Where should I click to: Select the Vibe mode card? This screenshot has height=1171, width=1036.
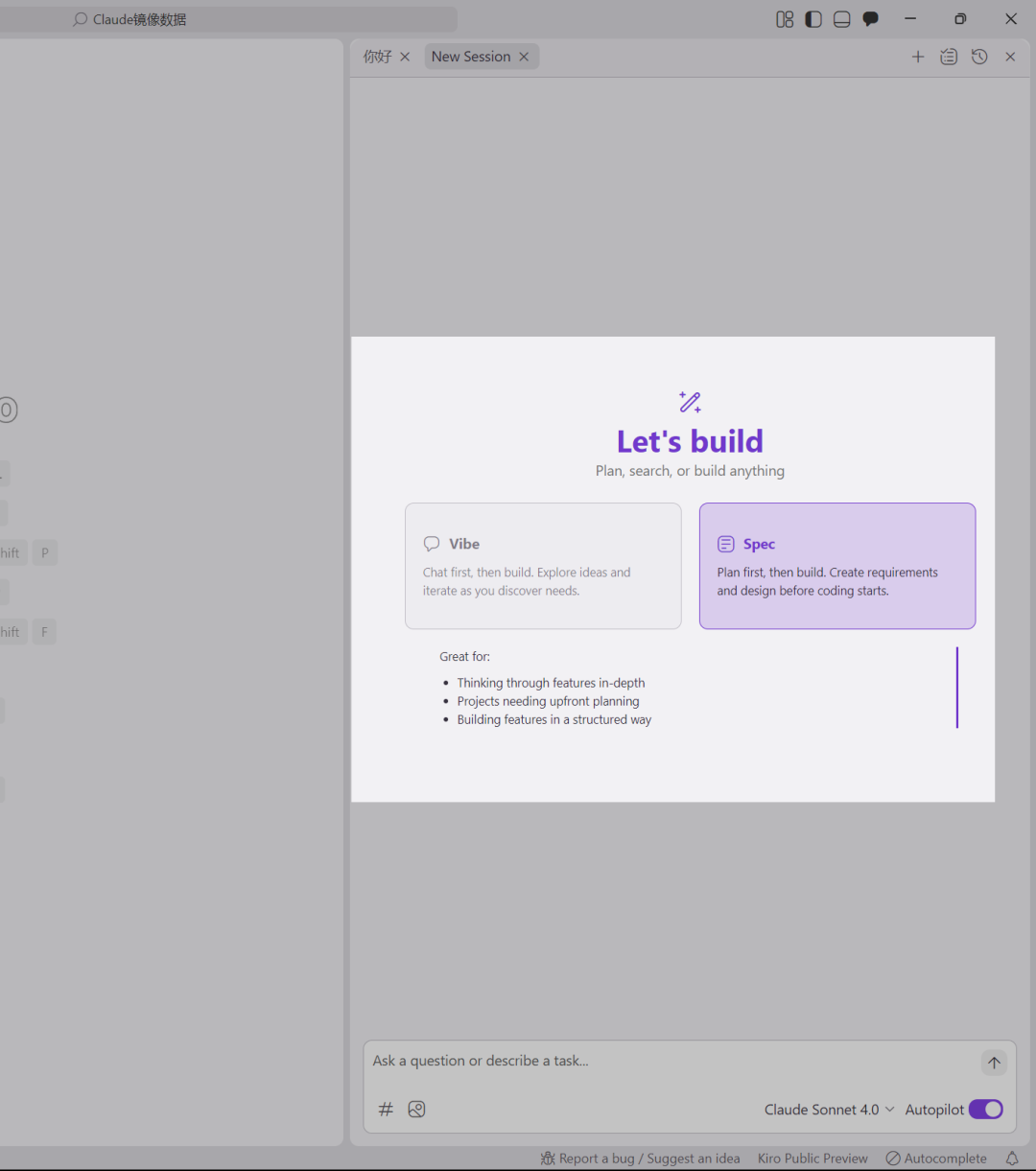[543, 566]
